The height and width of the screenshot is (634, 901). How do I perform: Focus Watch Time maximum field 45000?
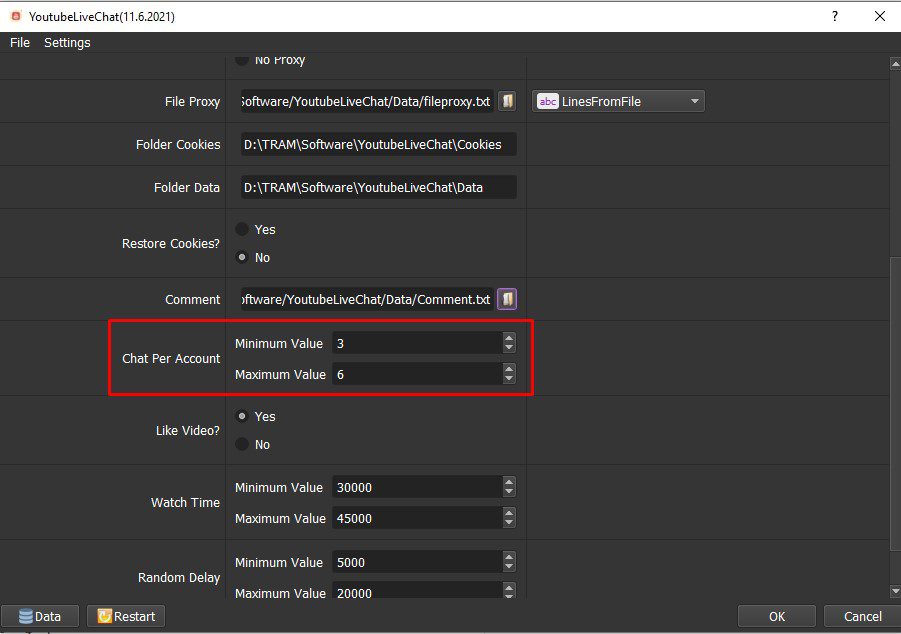coord(417,518)
